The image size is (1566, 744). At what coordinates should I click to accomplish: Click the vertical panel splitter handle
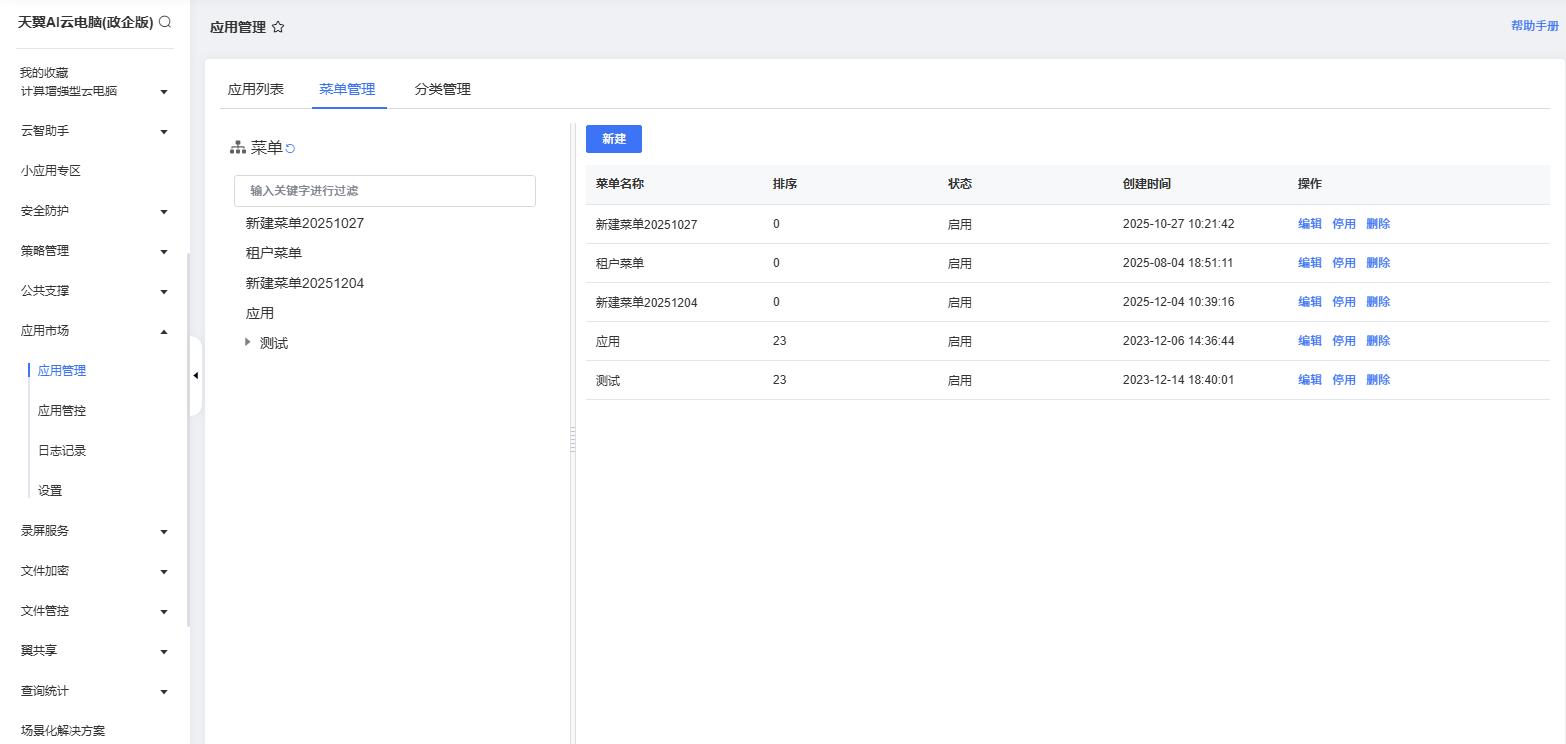click(x=573, y=440)
